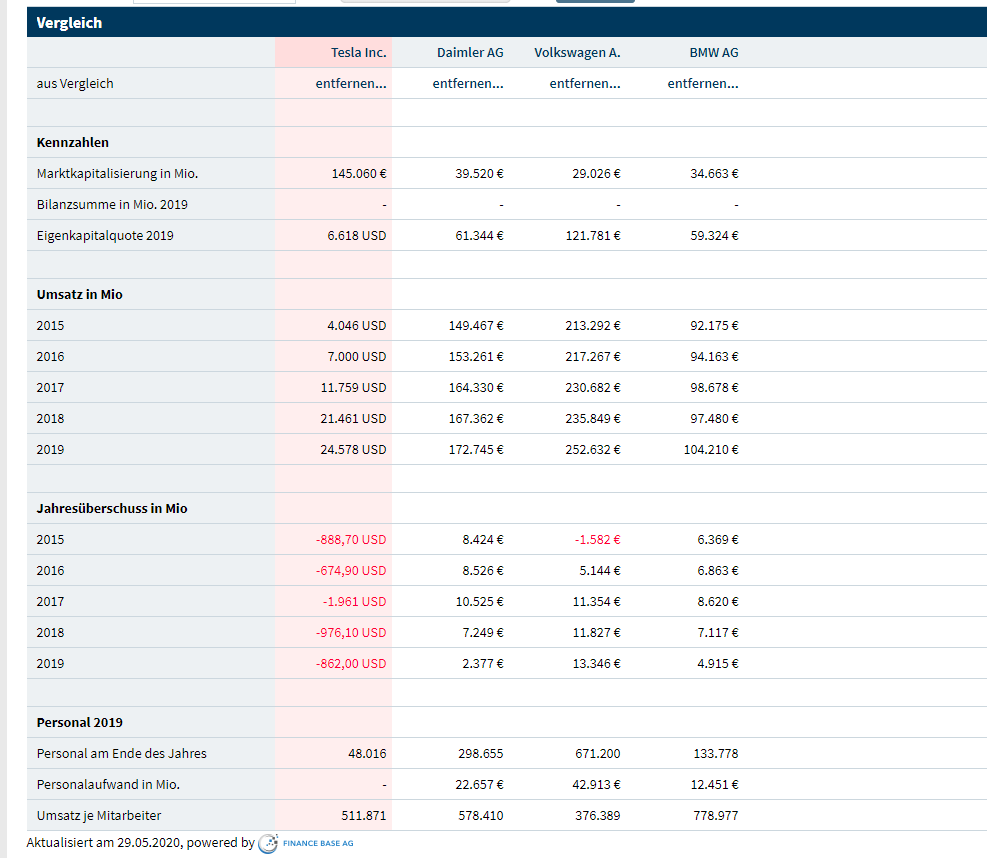Click Tesla's market cap value 145.060 €

358,174
